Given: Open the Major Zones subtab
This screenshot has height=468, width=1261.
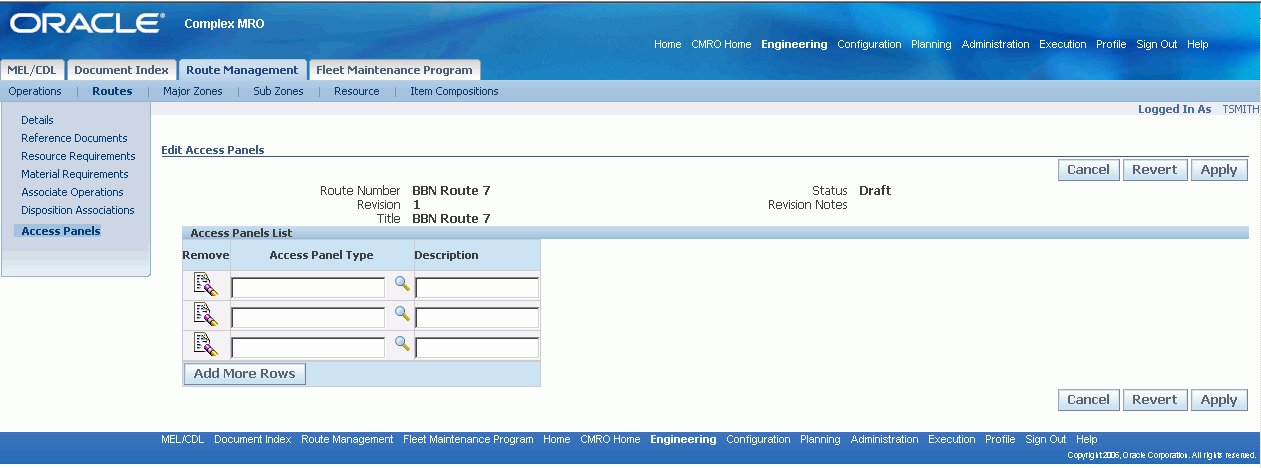Looking at the screenshot, I should (x=193, y=91).
